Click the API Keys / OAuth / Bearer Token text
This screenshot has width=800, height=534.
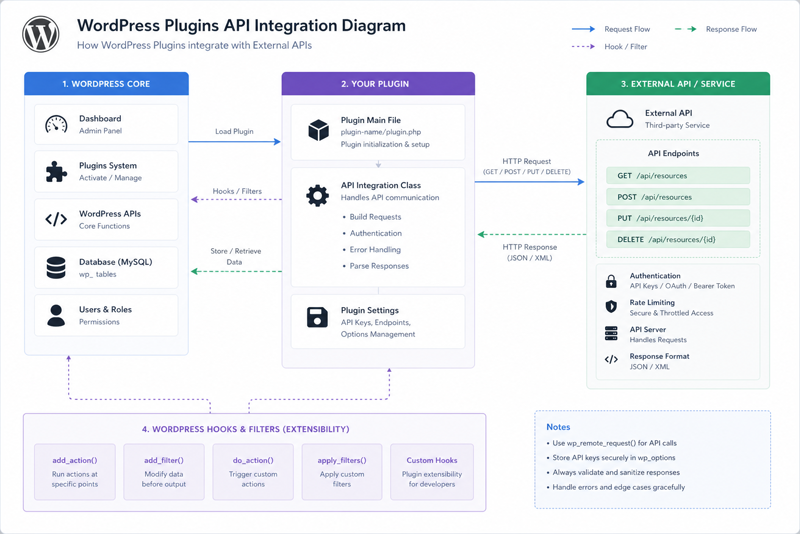682,286
